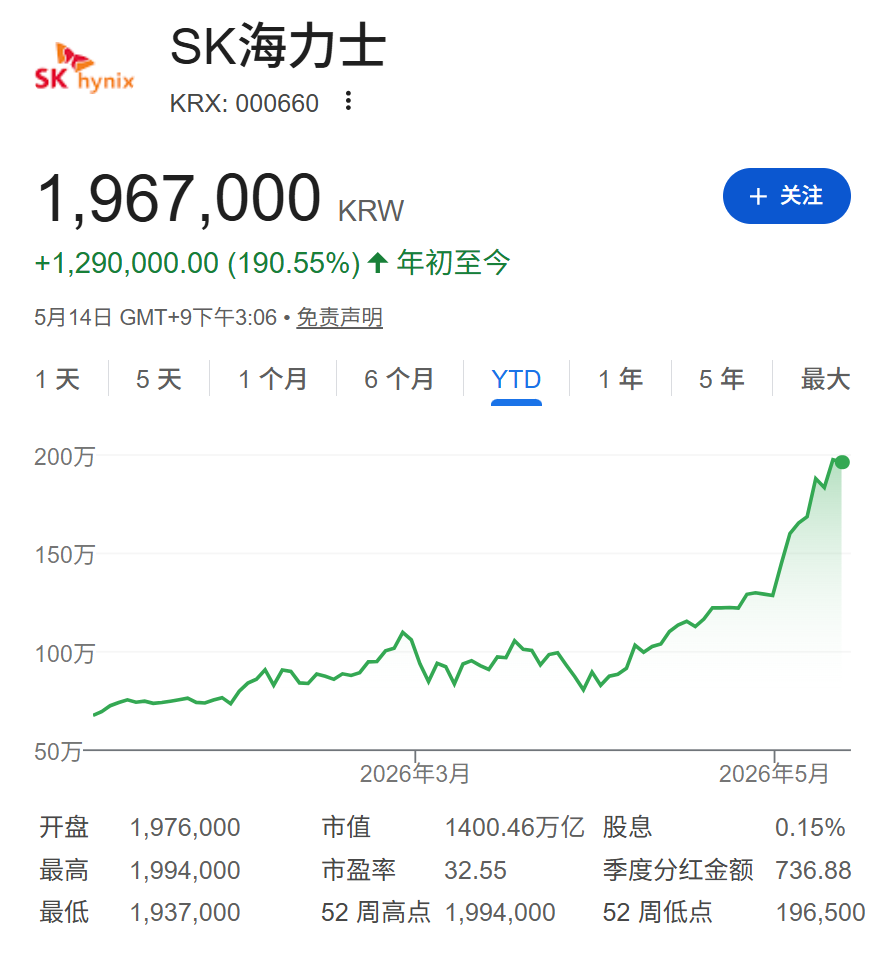Click the 市值 value 1400.46万亿
Screen dimensions: 870x968
point(514,827)
